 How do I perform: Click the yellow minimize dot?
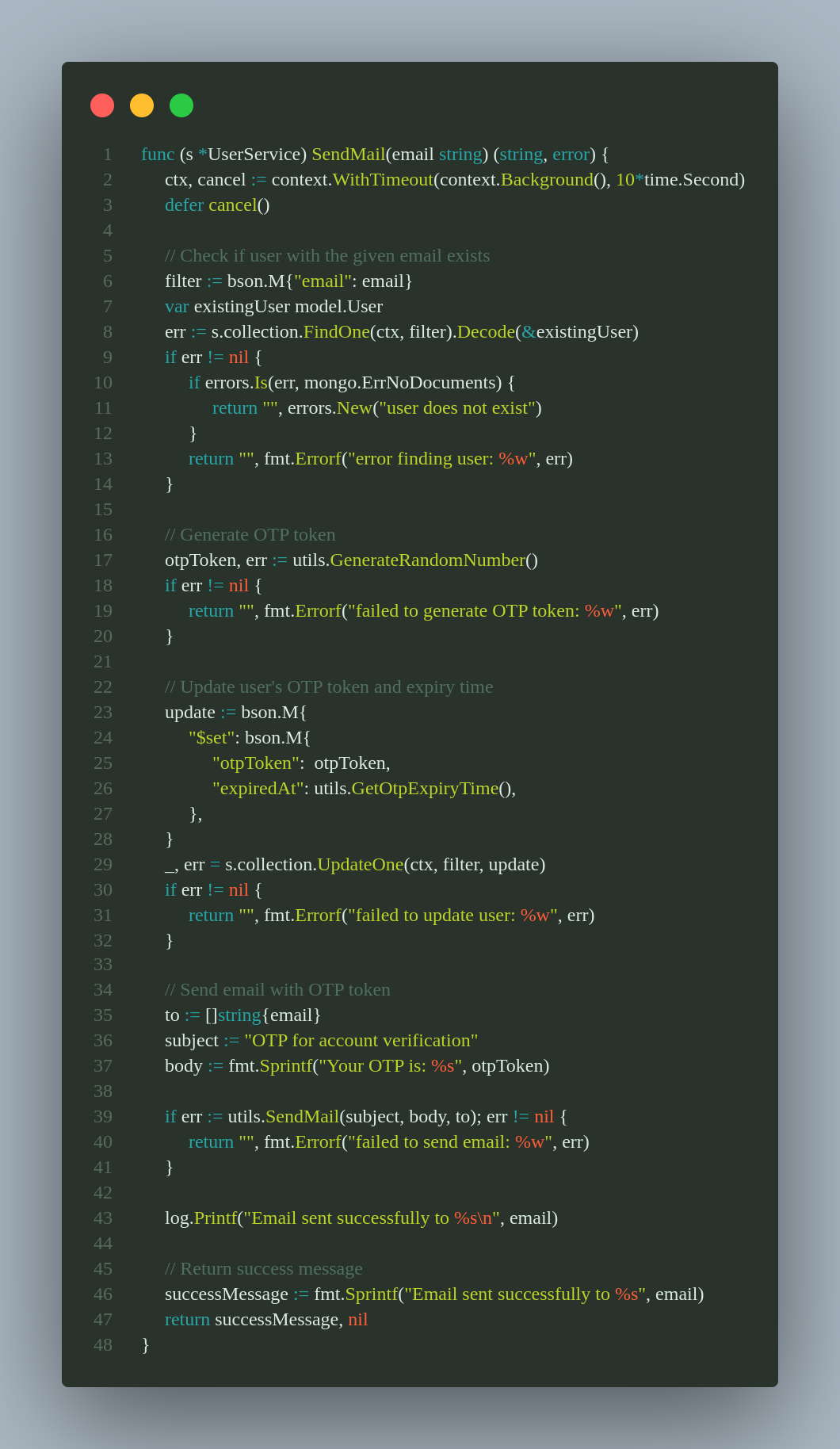142,105
